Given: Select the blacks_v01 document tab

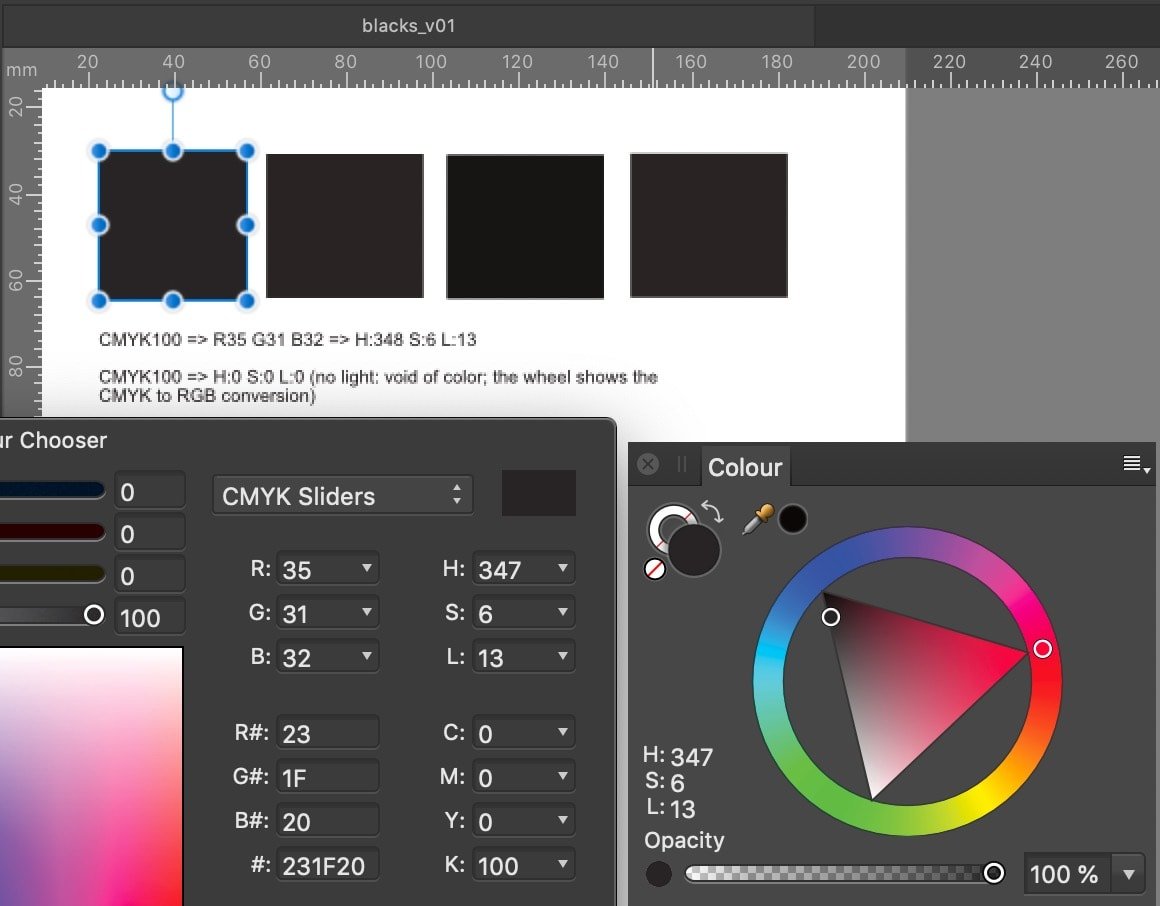Looking at the screenshot, I should [408, 25].
